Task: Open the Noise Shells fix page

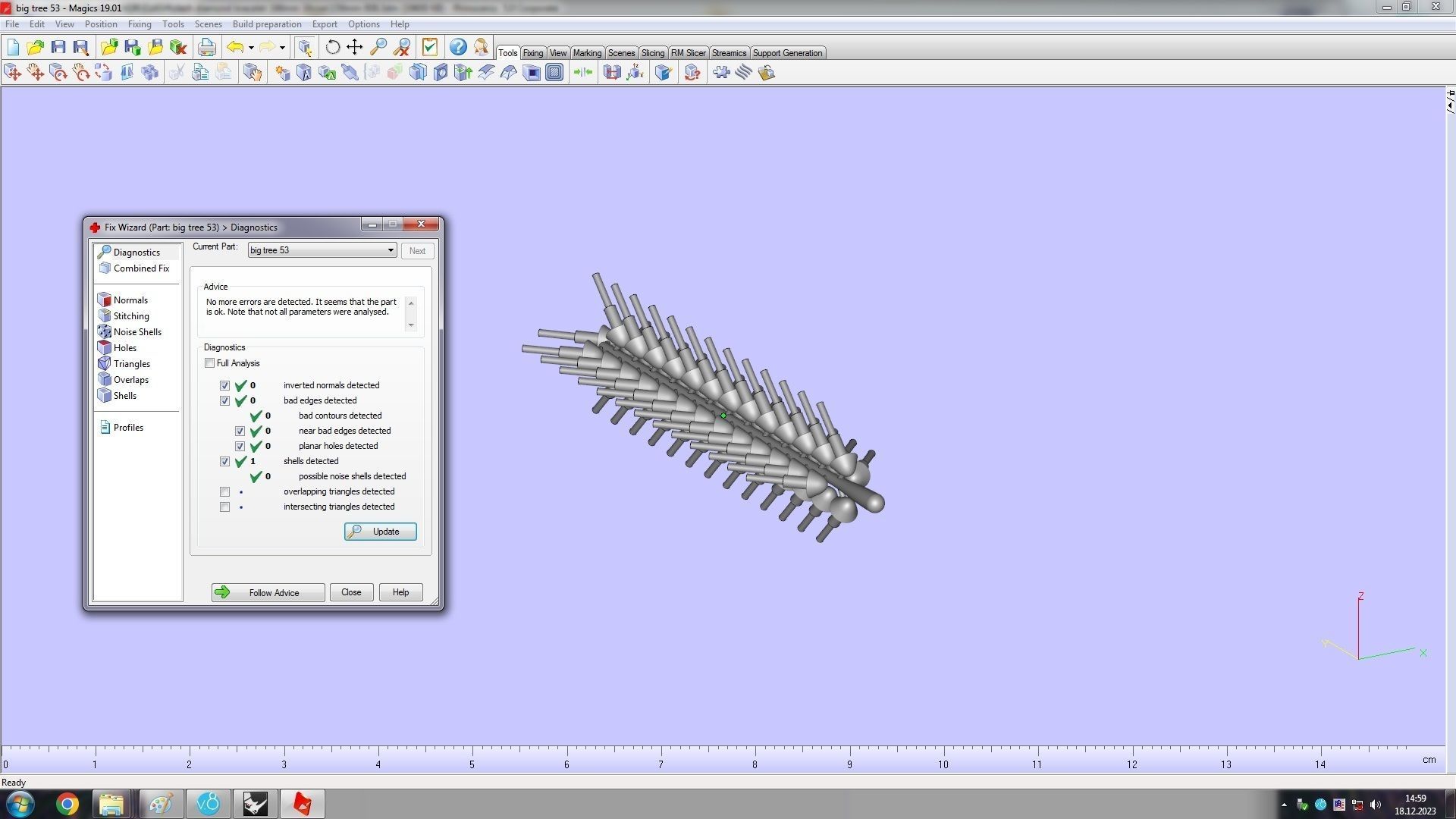Action: click(x=136, y=332)
